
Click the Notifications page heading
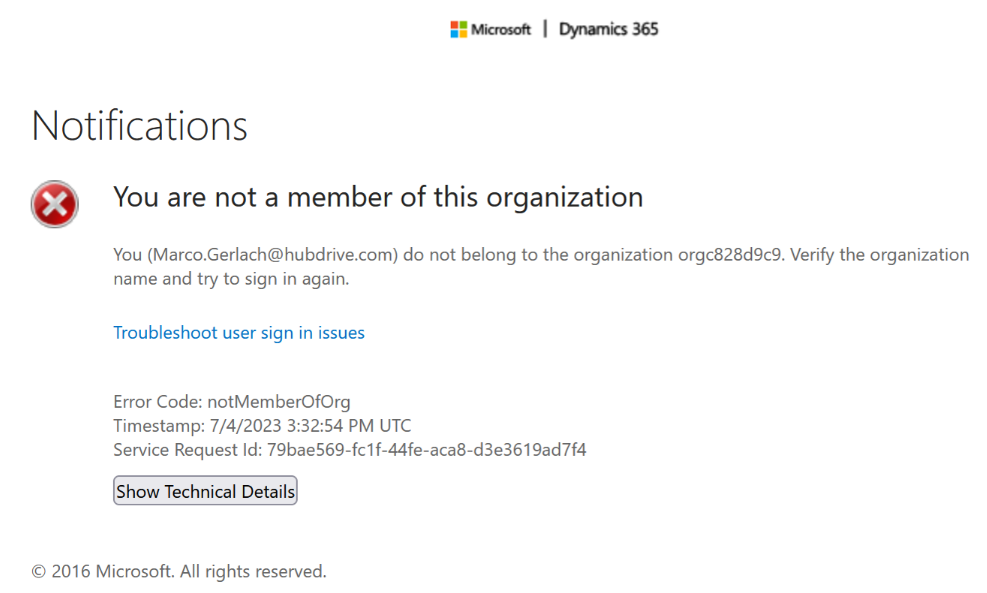[140, 127]
